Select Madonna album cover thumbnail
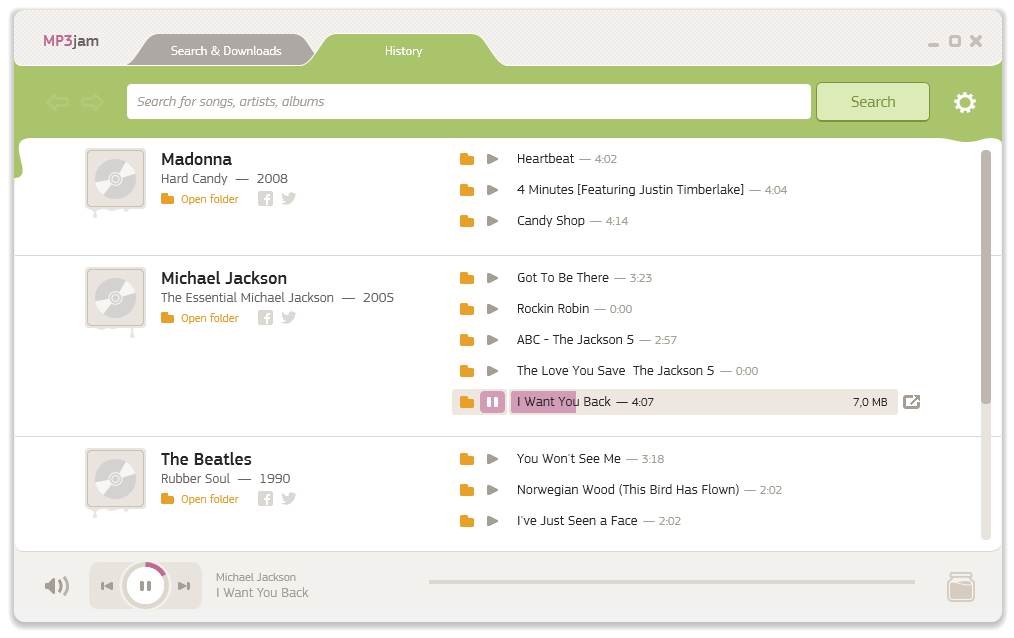1014x638 pixels. pyautogui.click(x=116, y=179)
